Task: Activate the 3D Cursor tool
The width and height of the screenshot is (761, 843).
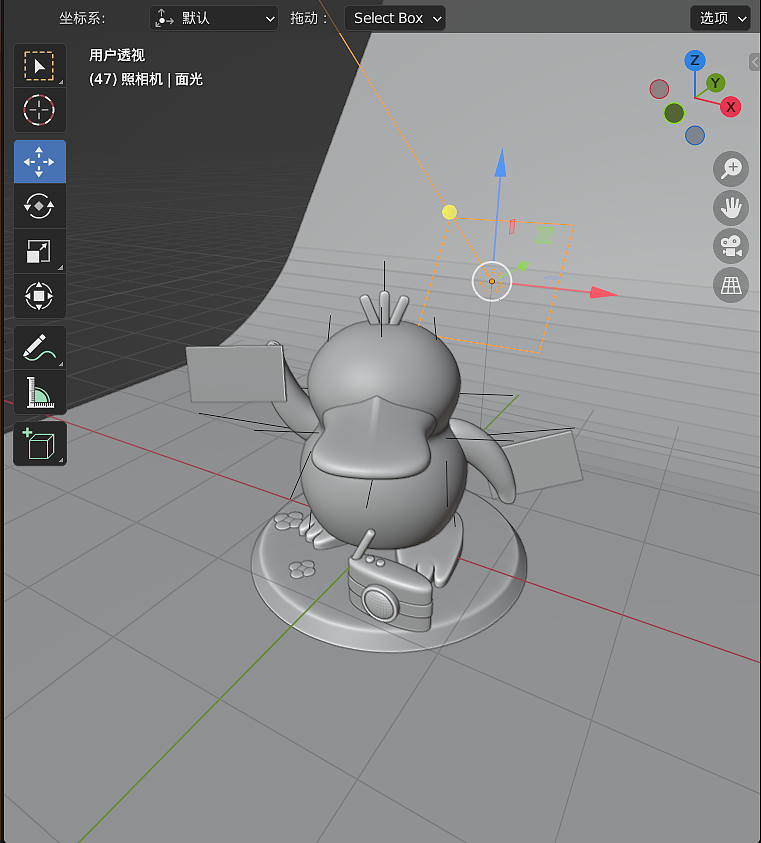Action: point(39,110)
